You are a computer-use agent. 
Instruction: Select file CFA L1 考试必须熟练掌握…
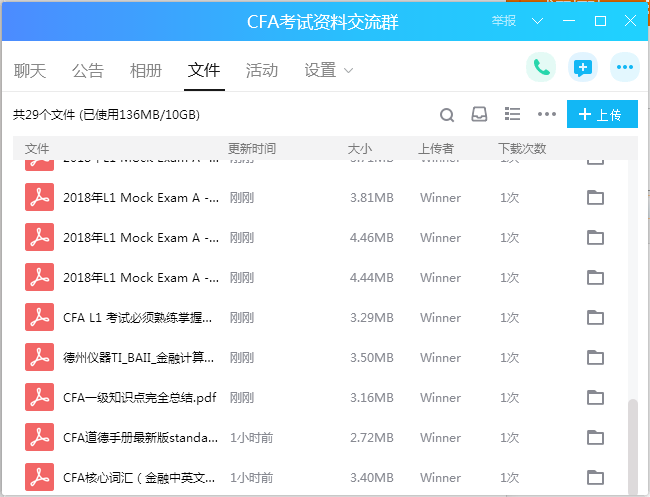138,318
